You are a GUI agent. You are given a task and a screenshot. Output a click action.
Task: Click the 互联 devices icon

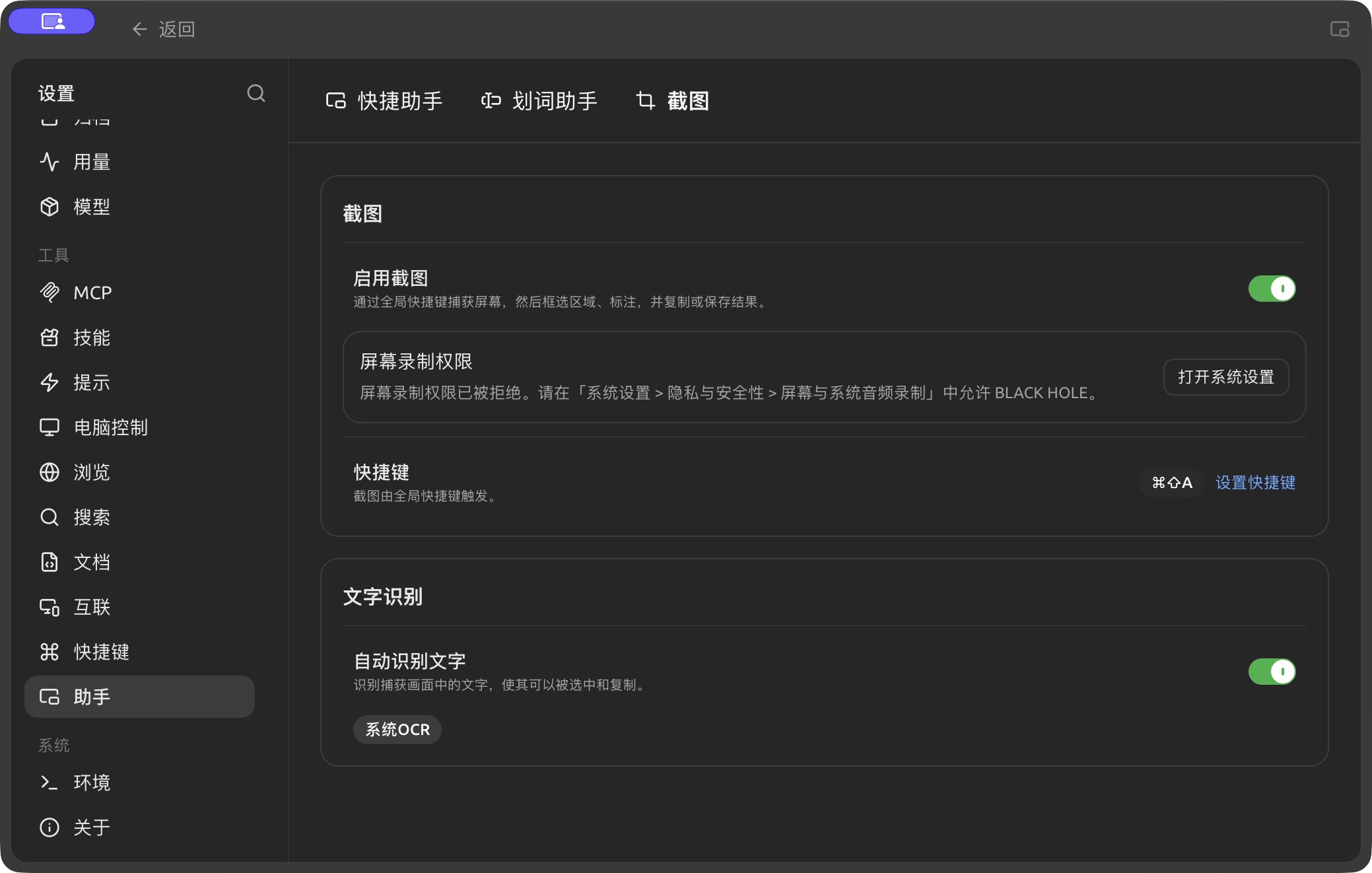coord(50,607)
